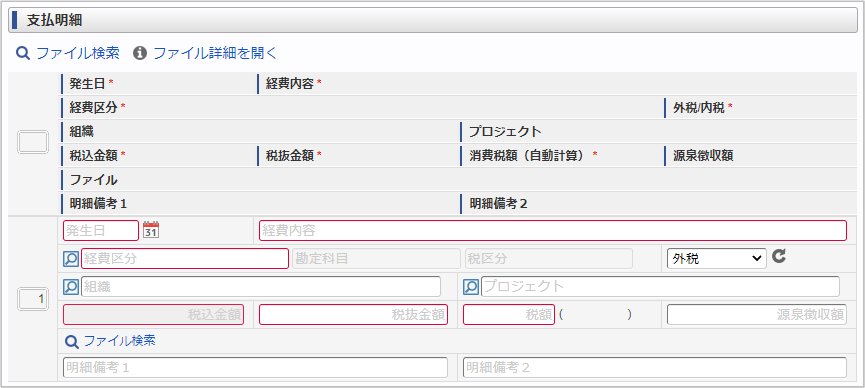The image size is (865, 388).
Task: Click the 勘定科目 disabled field
Action: pyautogui.click(x=376, y=258)
